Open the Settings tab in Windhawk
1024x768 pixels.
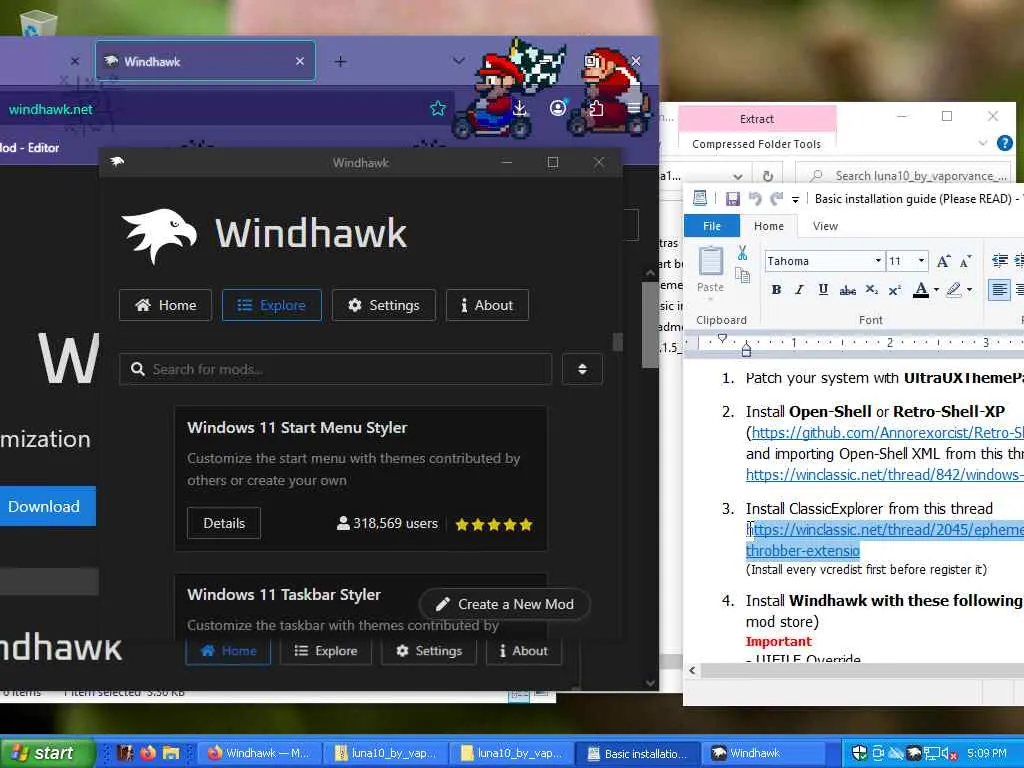coord(383,305)
